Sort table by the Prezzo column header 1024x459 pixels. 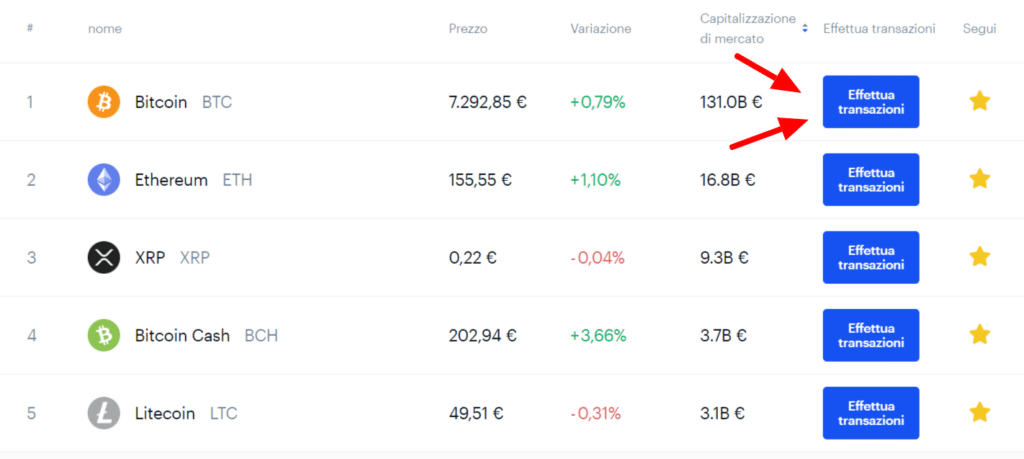click(x=468, y=29)
